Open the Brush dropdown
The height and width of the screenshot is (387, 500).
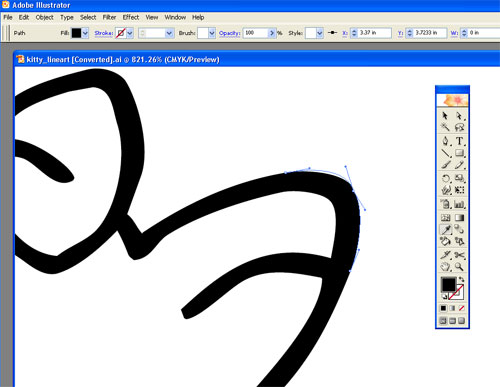coord(212,33)
